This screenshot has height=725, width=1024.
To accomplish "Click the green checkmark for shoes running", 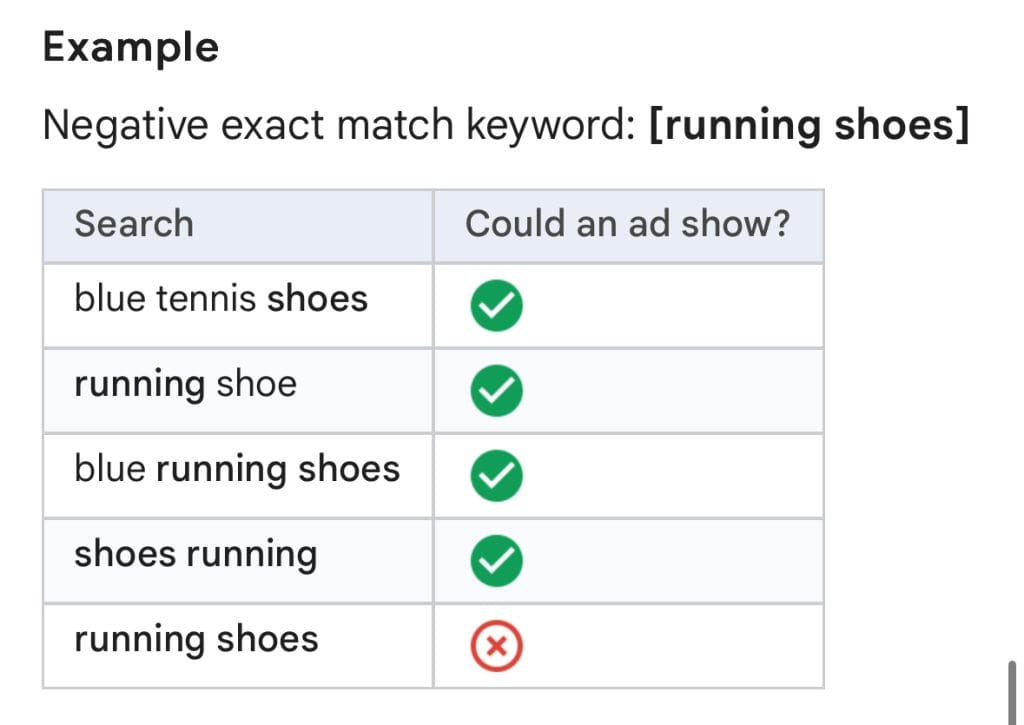I will click(x=496, y=561).
